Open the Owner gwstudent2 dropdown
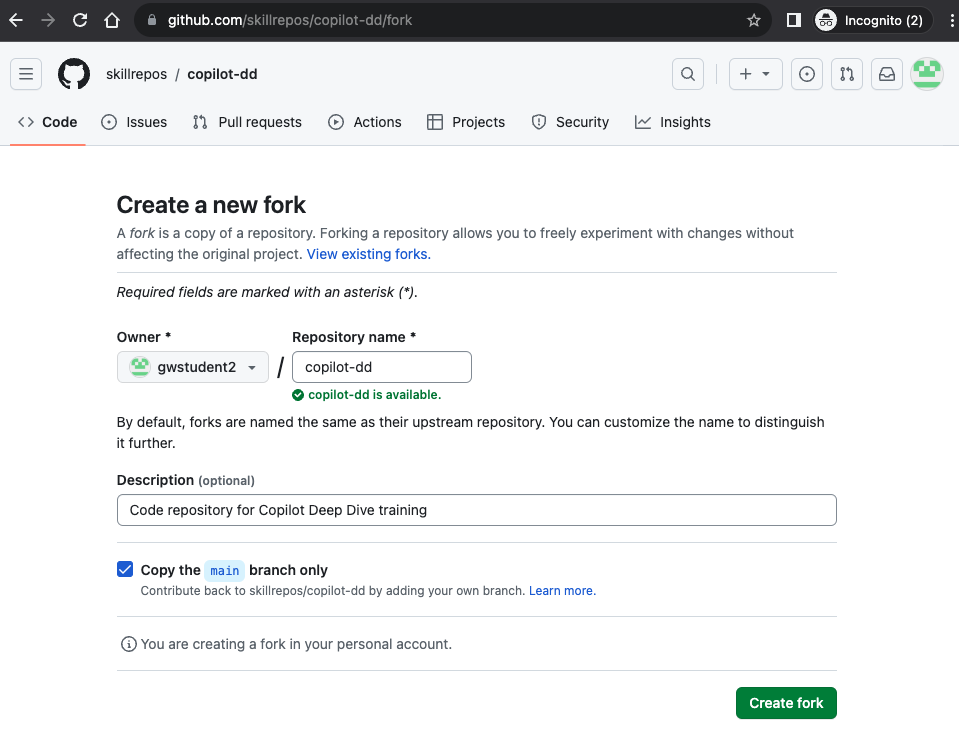This screenshot has height=738, width=959. [x=193, y=367]
